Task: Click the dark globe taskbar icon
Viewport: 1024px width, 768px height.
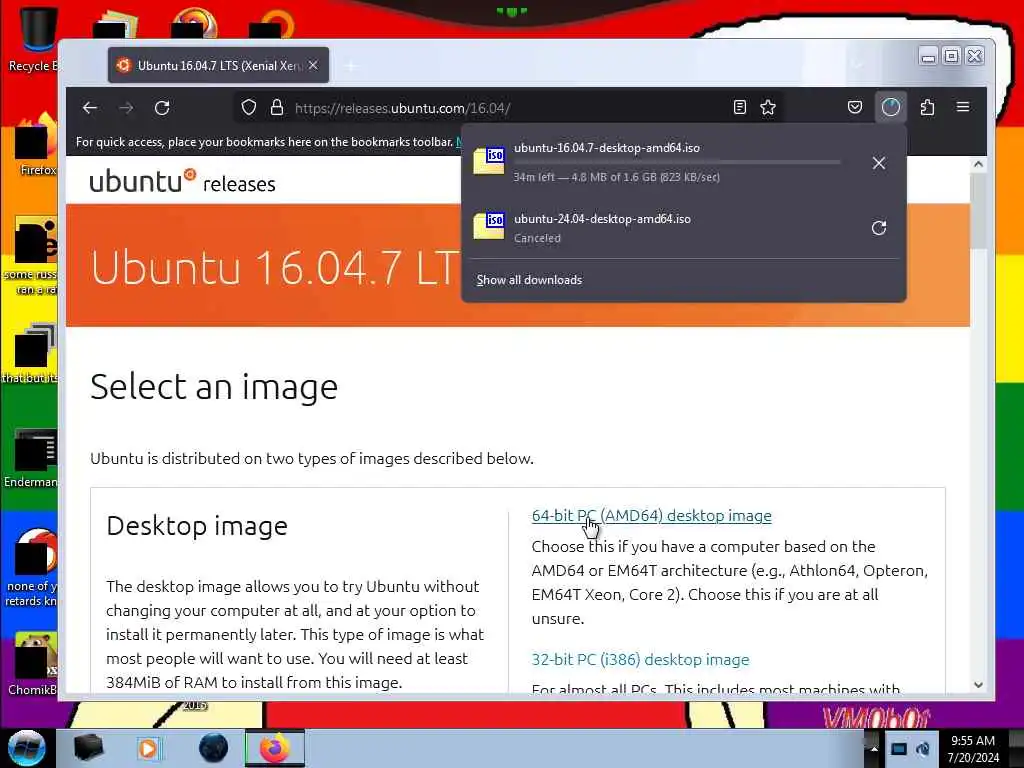Action: pyautogui.click(x=214, y=748)
